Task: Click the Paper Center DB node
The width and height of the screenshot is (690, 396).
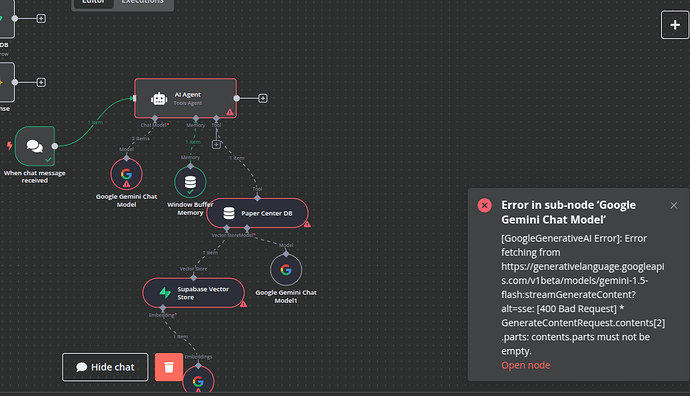Action: pyautogui.click(x=257, y=213)
